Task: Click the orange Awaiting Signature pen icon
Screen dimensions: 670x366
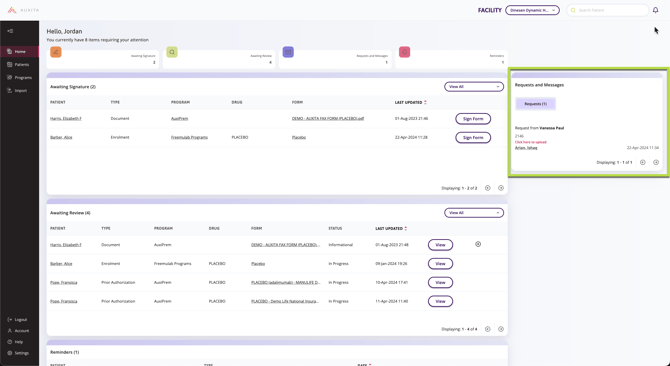Action: (56, 52)
